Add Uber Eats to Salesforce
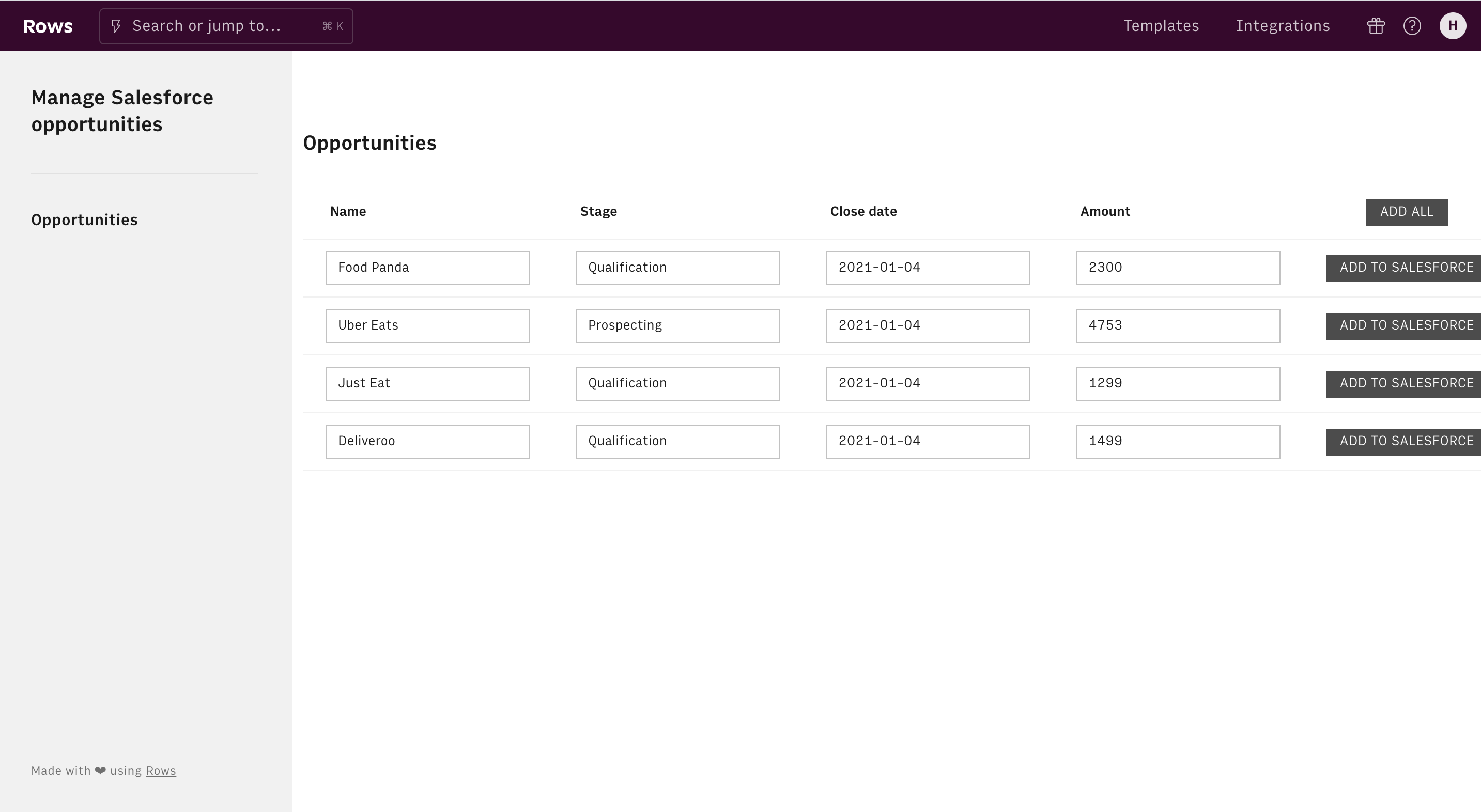The width and height of the screenshot is (1481, 812). point(1403,326)
